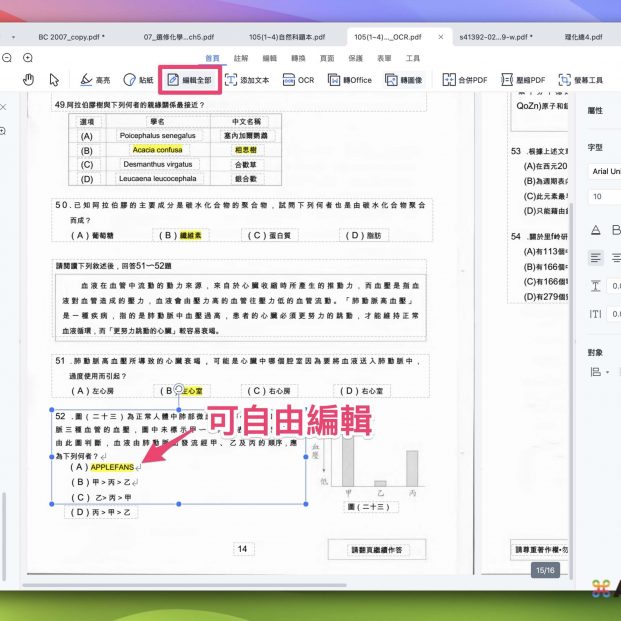621x621 pixels.
Task: Open the Arial font family dropdown
Action: [x=603, y=171]
